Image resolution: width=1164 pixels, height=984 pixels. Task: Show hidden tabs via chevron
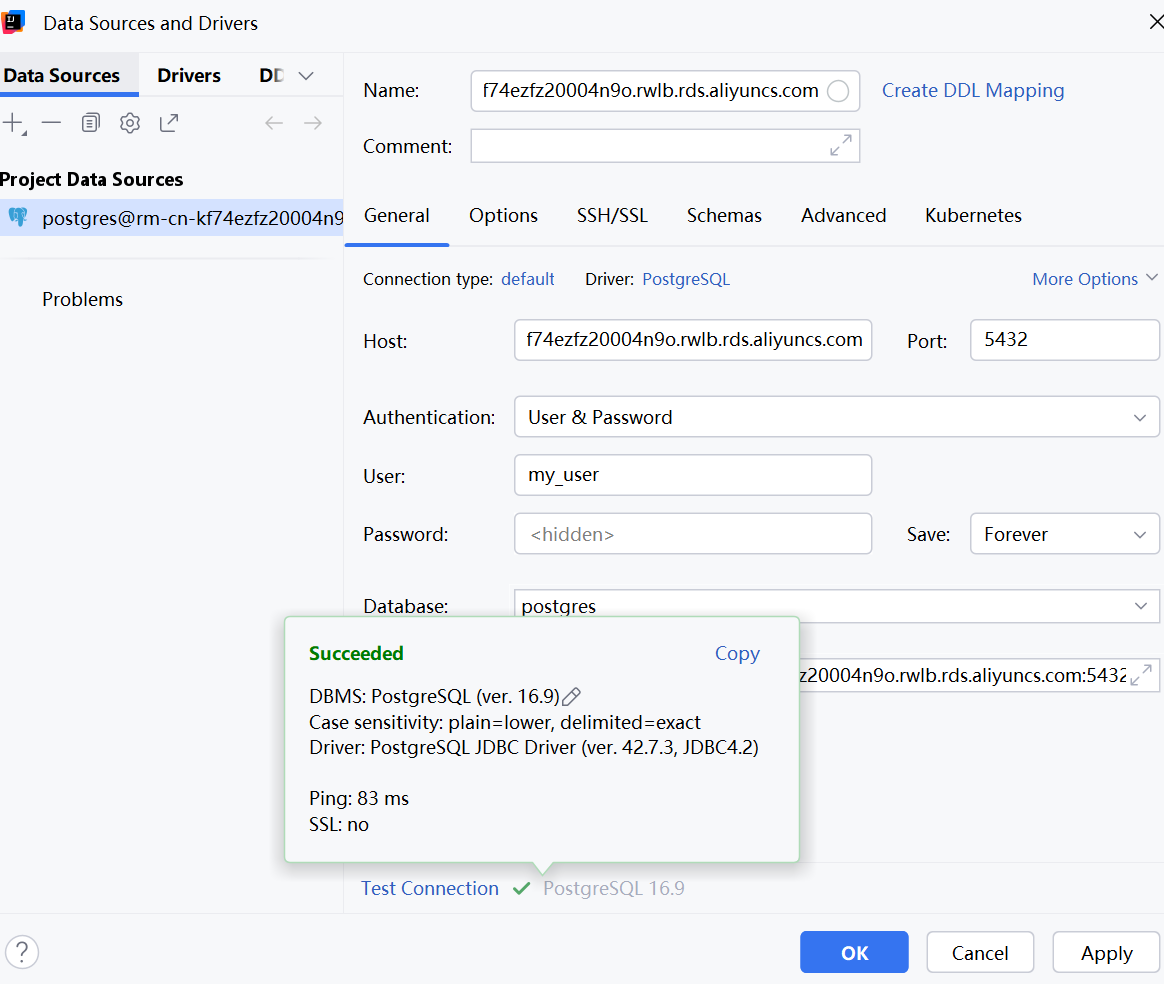[306, 76]
